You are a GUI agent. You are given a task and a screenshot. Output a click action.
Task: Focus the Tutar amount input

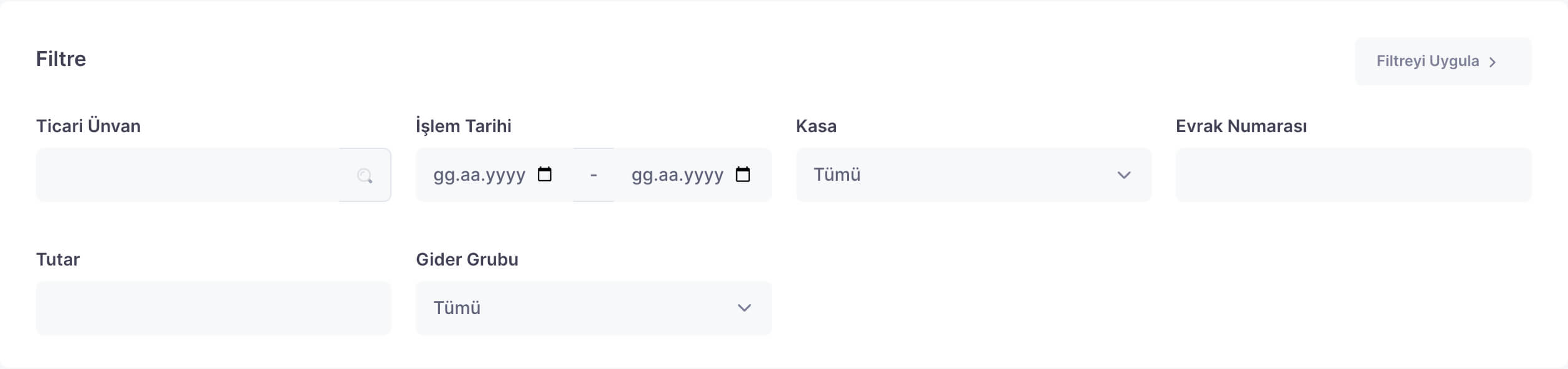coord(214,308)
